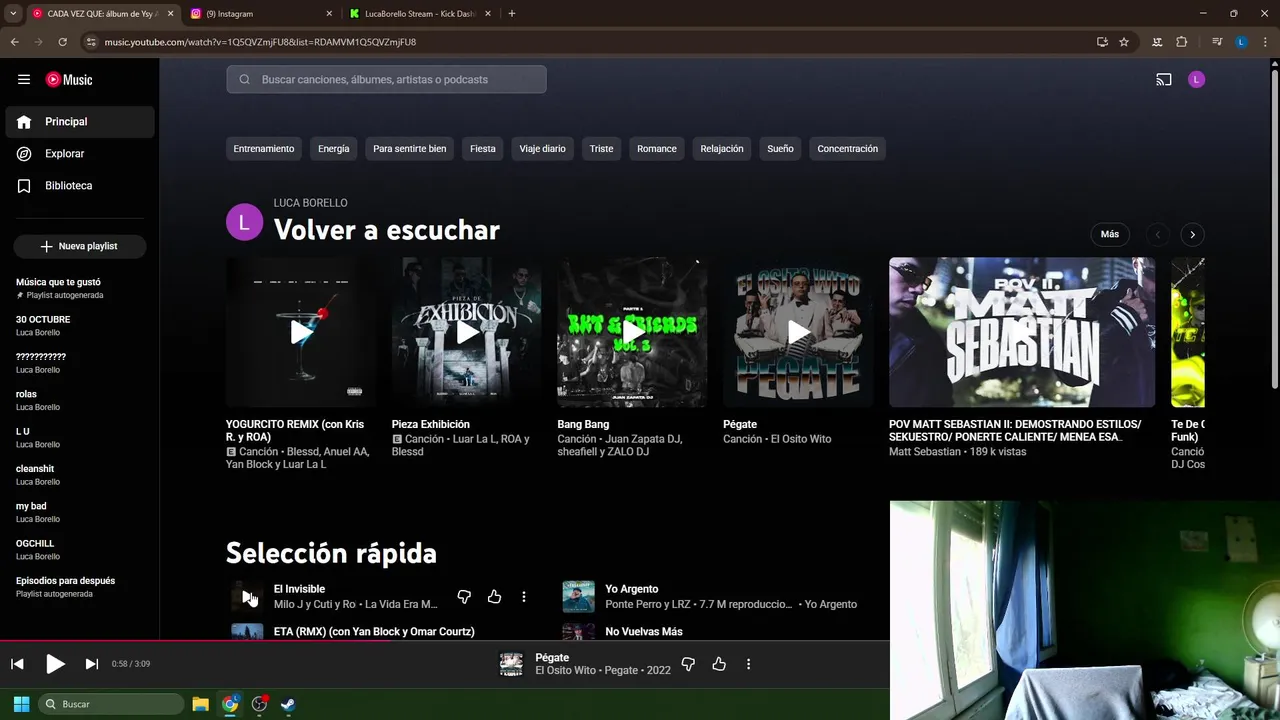Open the Windows Start menu
The width and height of the screenshot is (1280, 720).
21,704
